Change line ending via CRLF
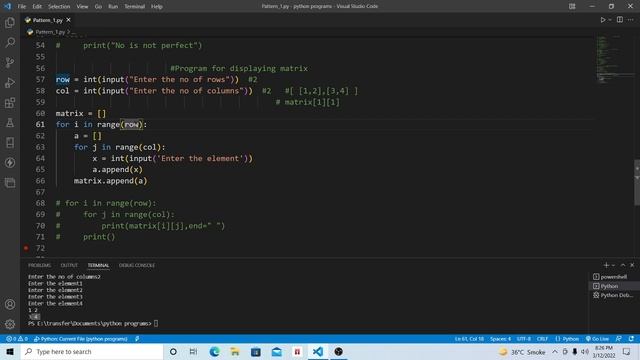 pos(542,339)
